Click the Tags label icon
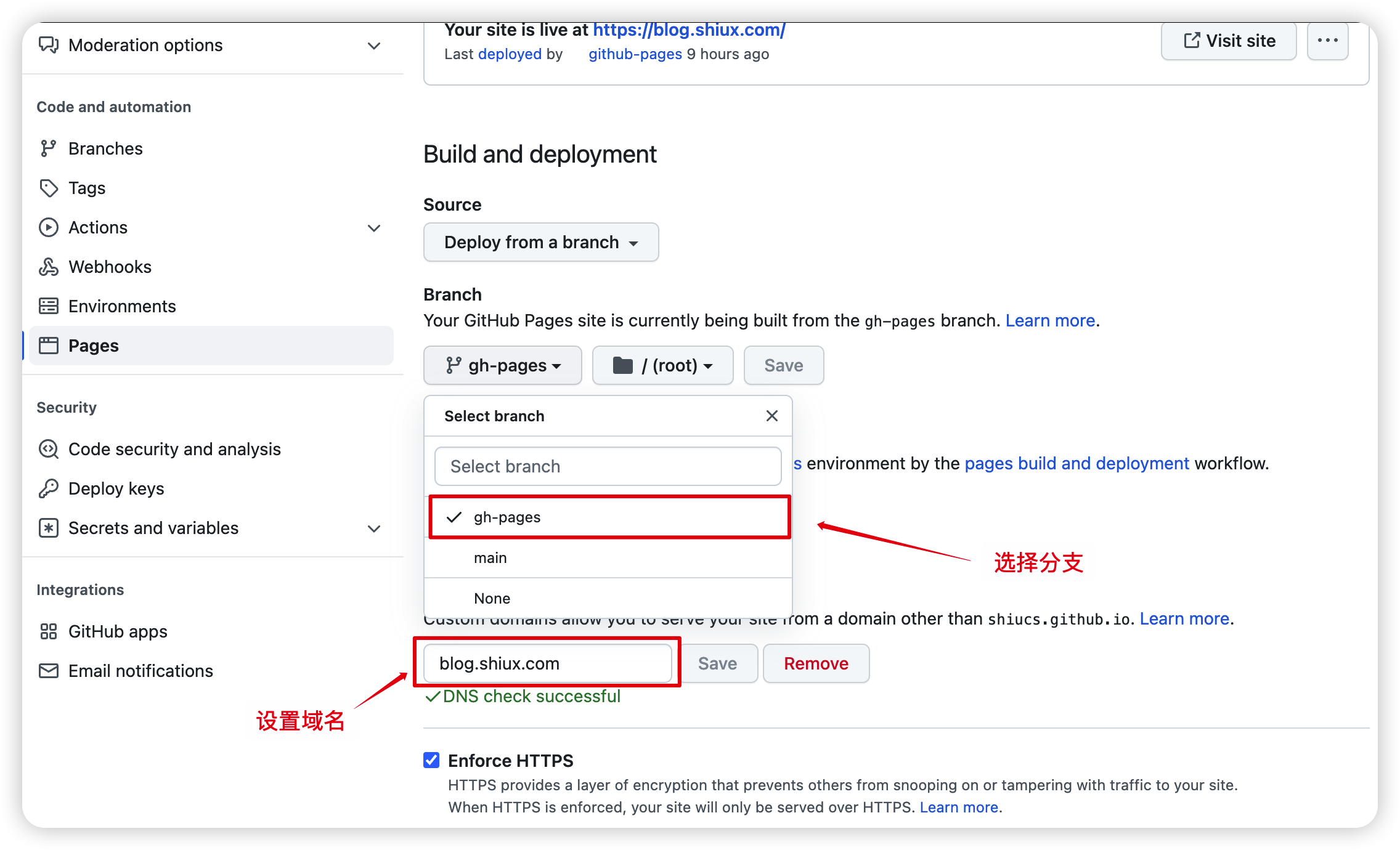The image size is (1400, 850). pyautogui.click(x=49, y=188)
